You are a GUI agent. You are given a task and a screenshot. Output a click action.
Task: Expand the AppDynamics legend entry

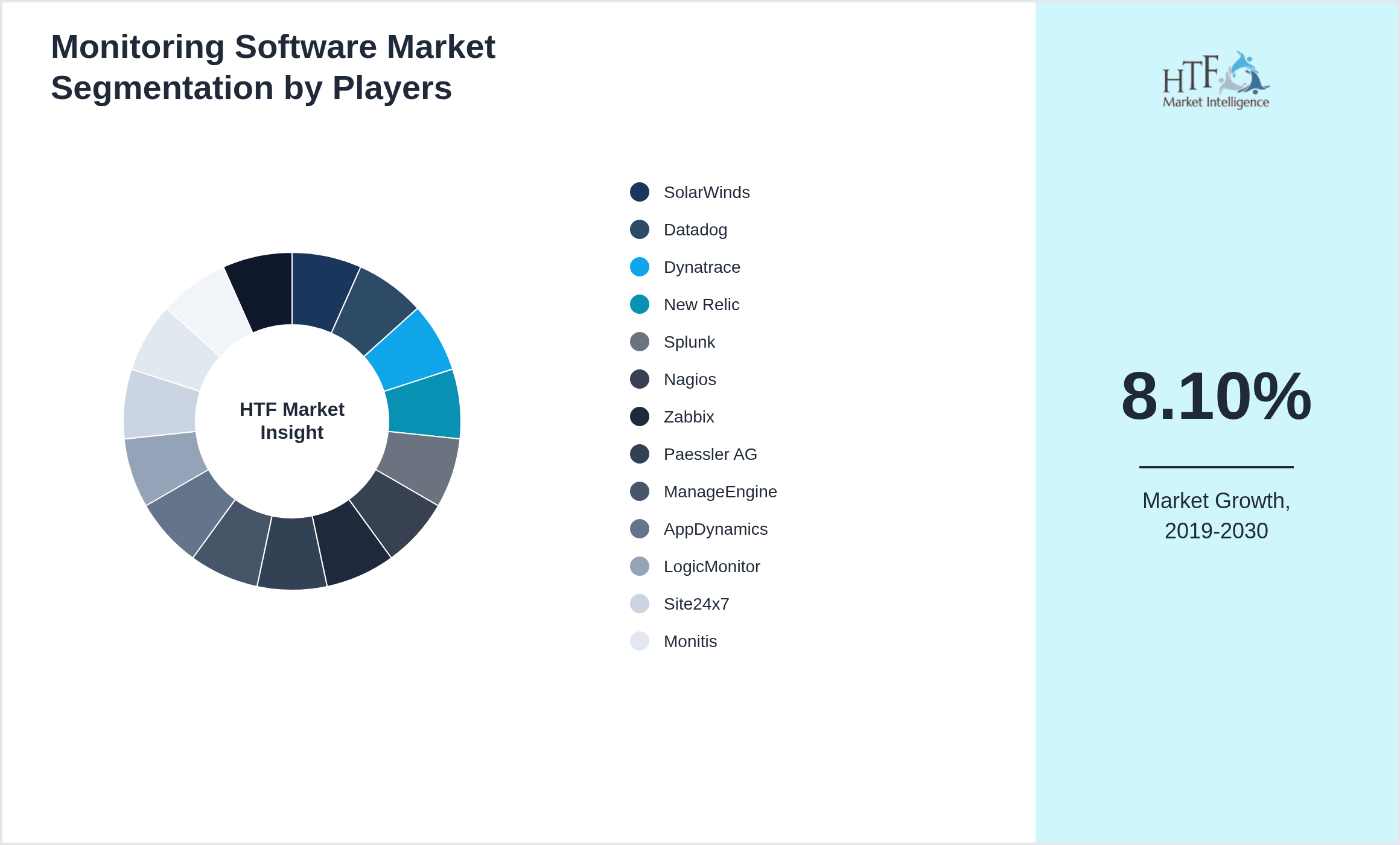716,529
